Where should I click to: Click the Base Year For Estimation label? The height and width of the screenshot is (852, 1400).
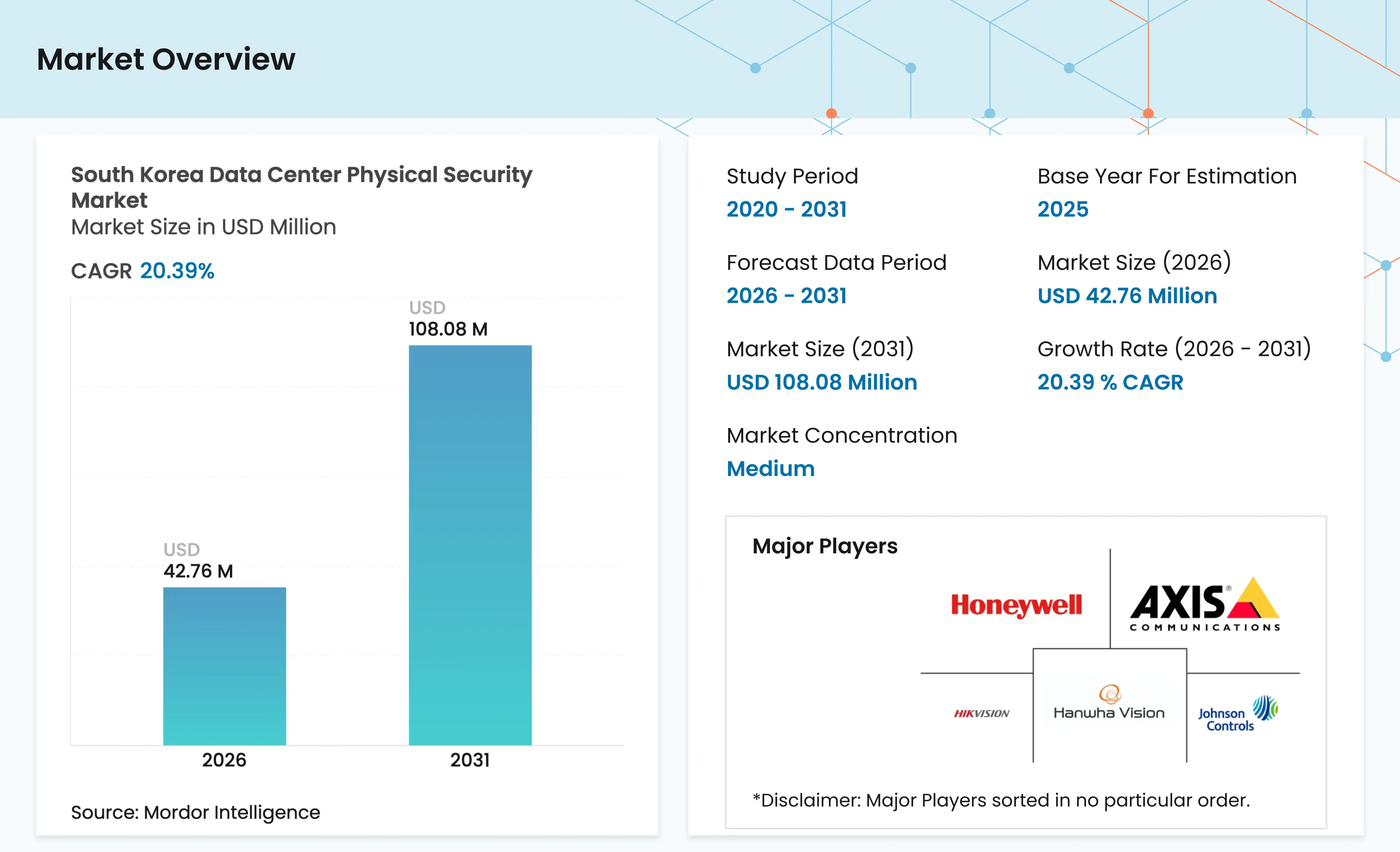tap(1167, 176)
